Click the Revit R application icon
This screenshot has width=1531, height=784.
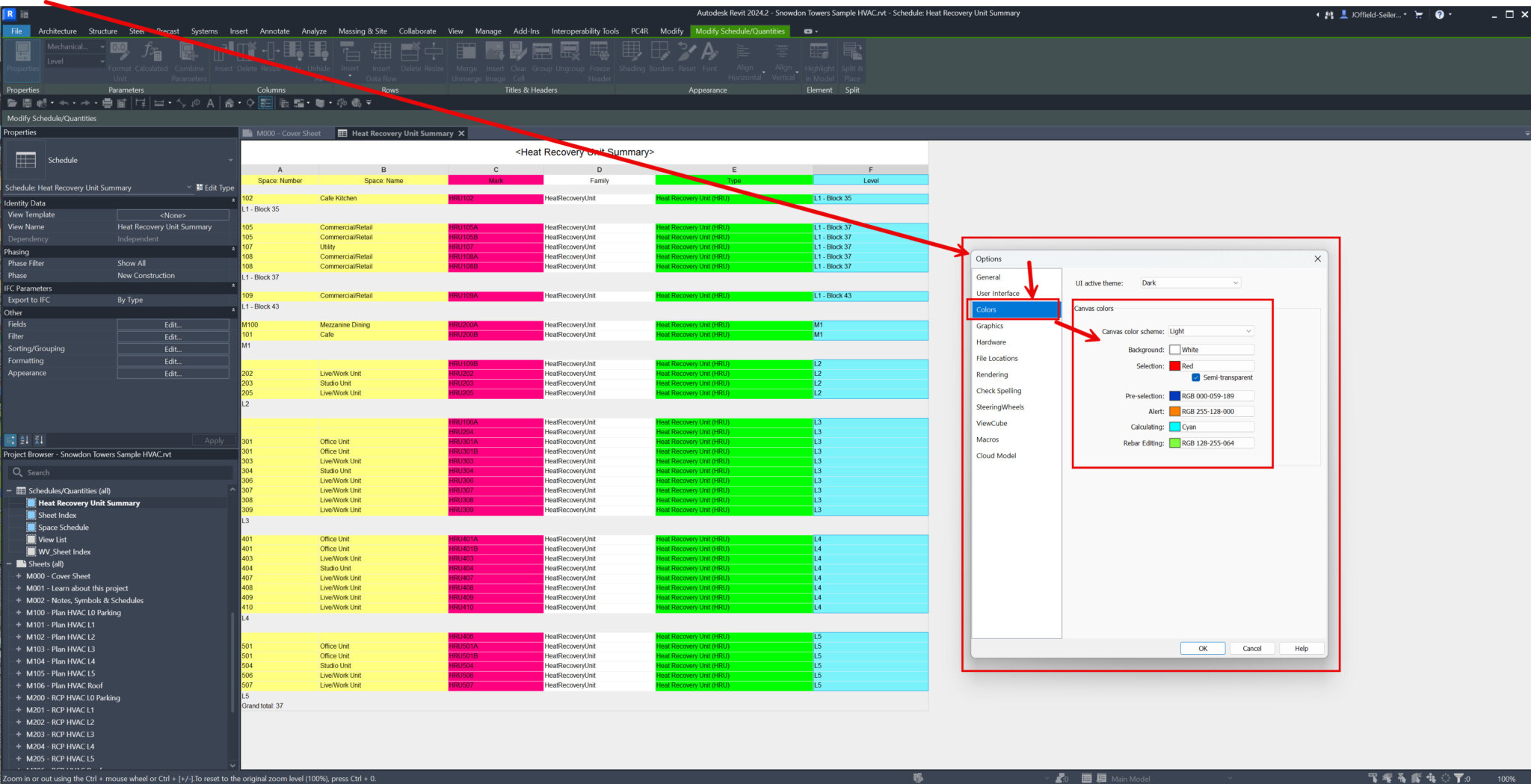[10, 13]
